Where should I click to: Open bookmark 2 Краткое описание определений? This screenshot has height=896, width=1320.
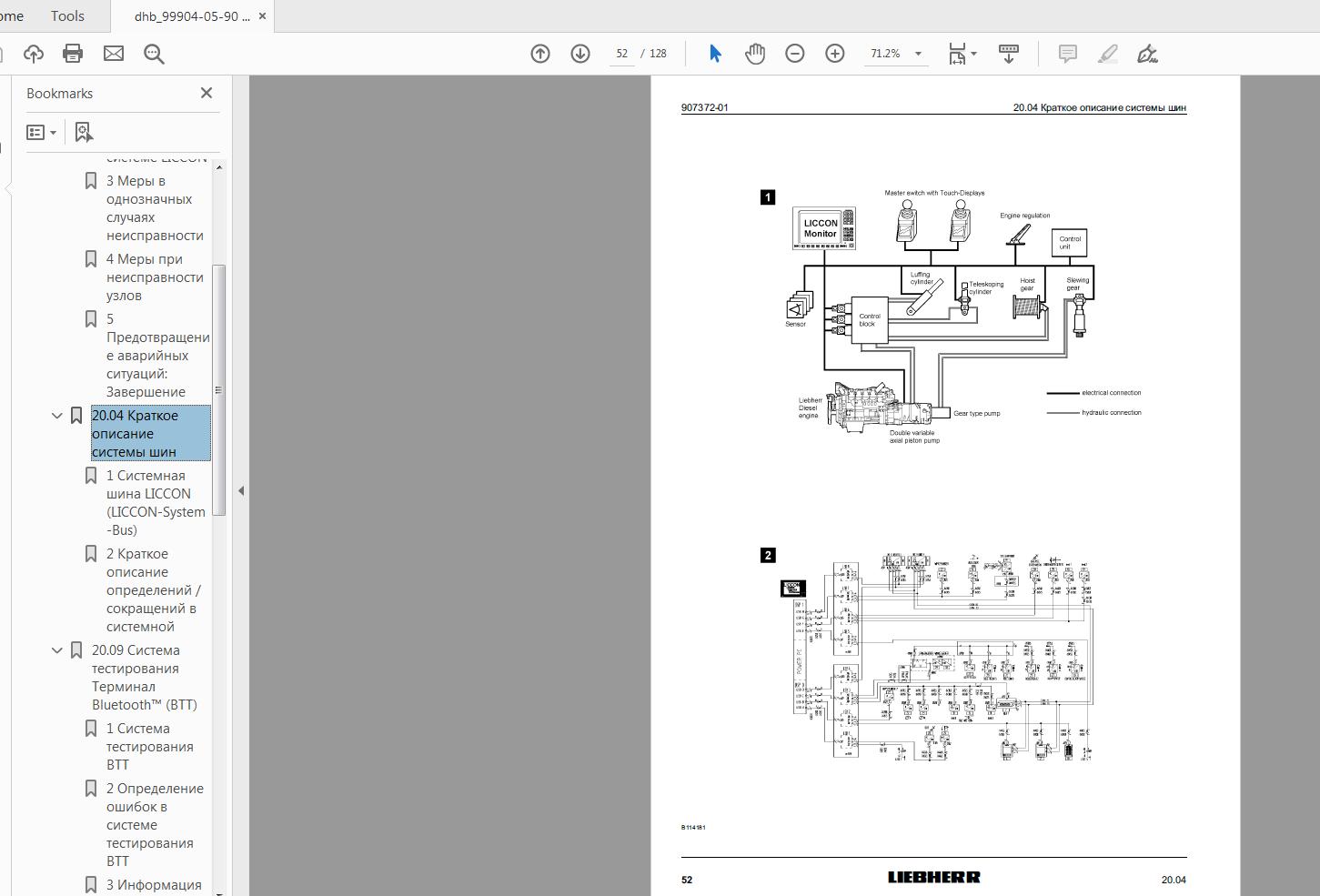[x=154, y=590]
